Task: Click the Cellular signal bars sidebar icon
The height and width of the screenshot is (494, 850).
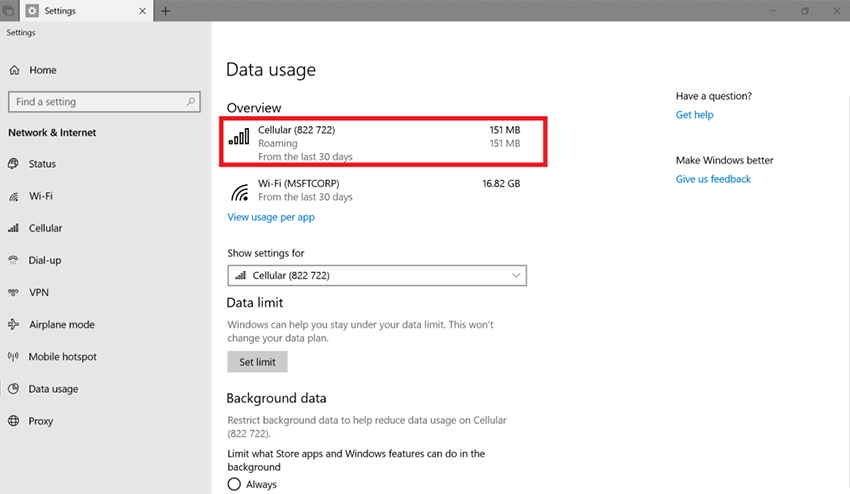Action: tap(14, 228)
